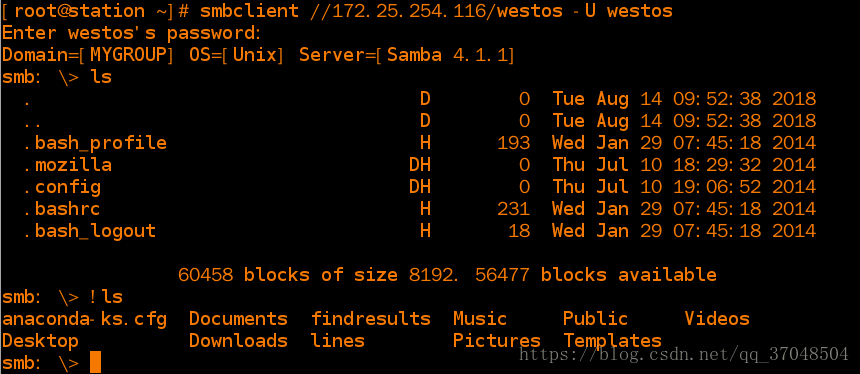Click the Server=[Samba 4.1.1] text
Screen dimensions: 860x374
(407, 55)
